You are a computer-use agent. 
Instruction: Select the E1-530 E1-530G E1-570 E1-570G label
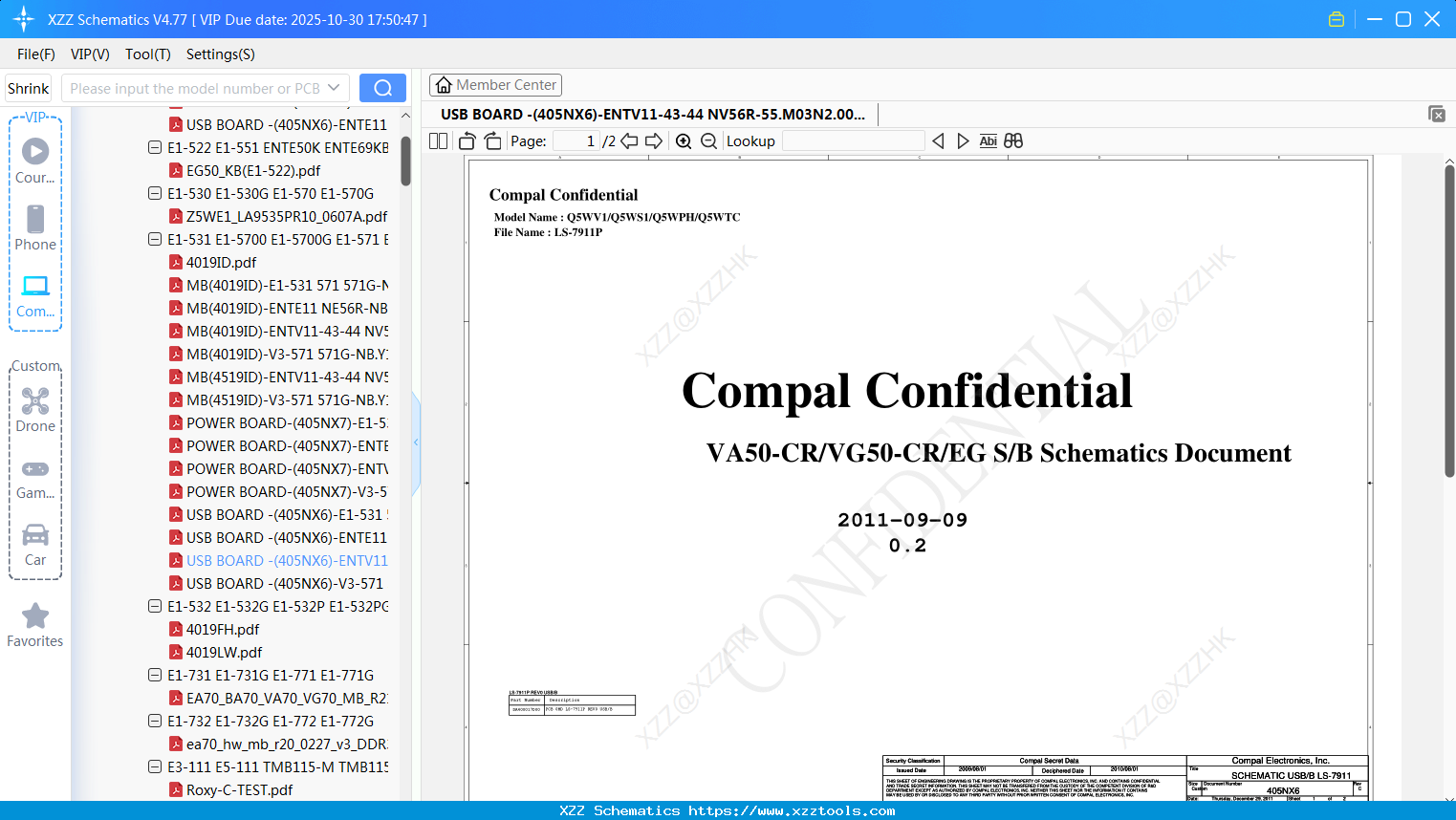point(271,193)
